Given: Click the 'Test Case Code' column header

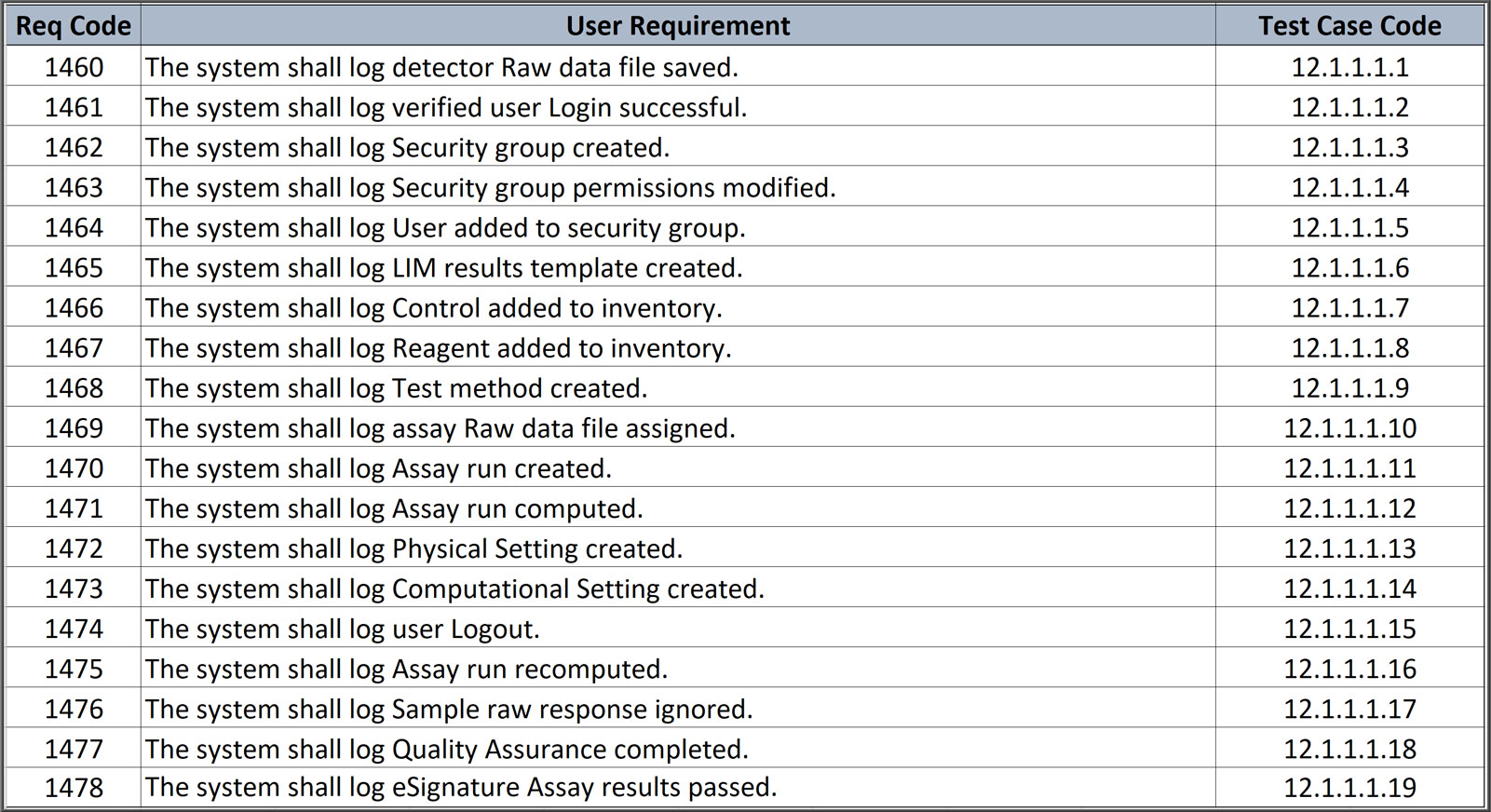Looking at the screenshot, I should point(1349,26).
